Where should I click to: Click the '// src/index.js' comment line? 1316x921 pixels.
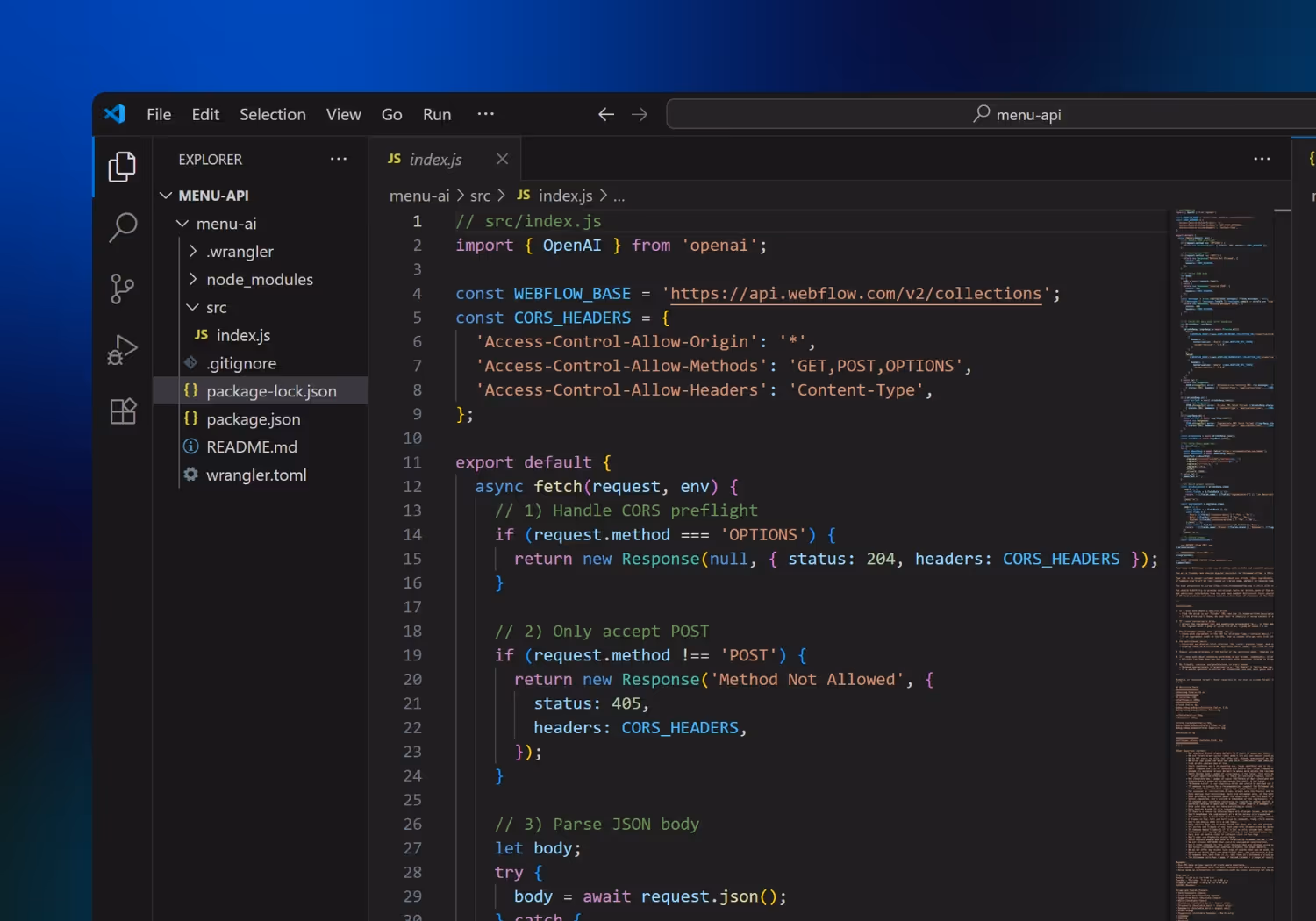[528, 221]
